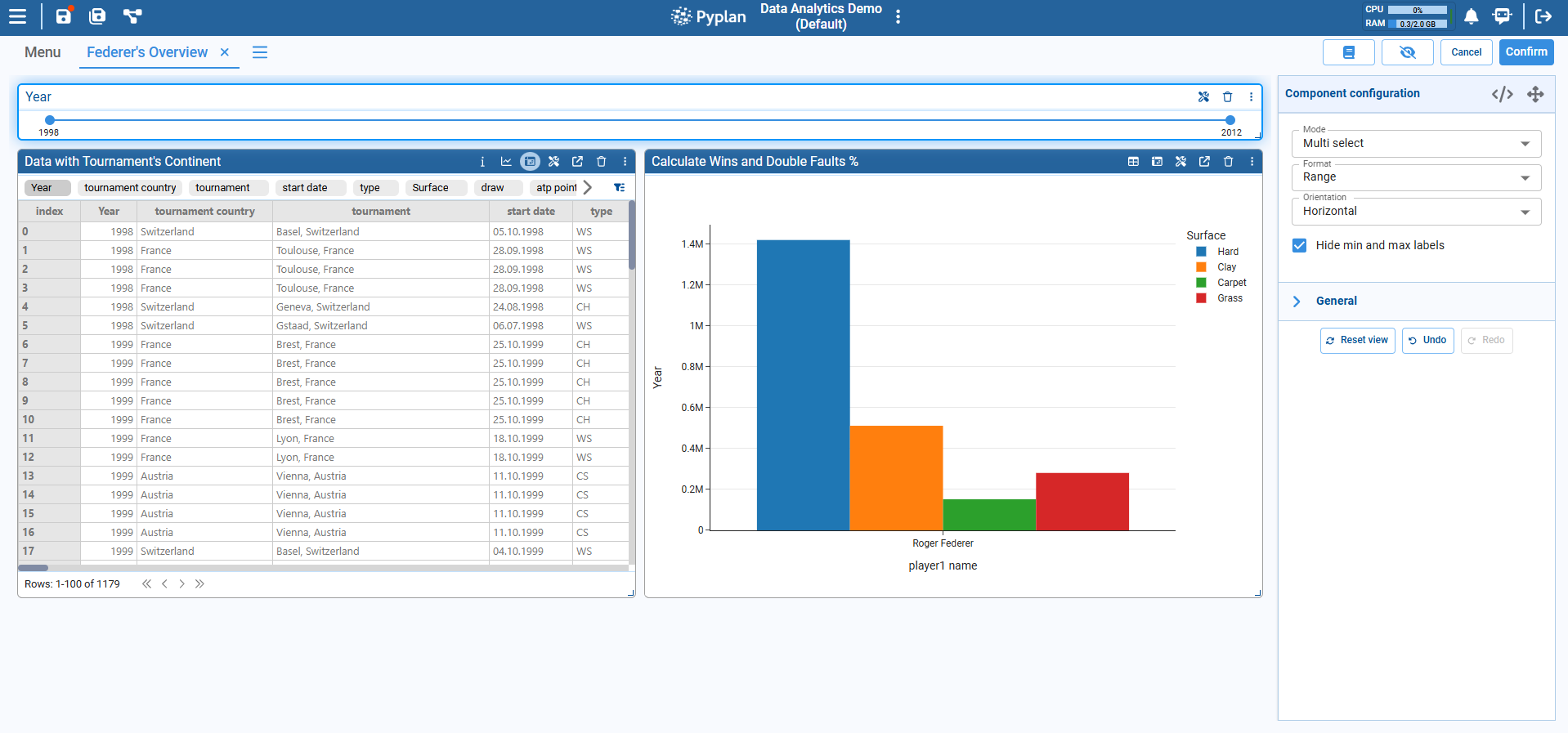This screenshot has height=733, width=1568.
Task: Click the 2012 handle on the Year slider
Action: (1230, 120)
